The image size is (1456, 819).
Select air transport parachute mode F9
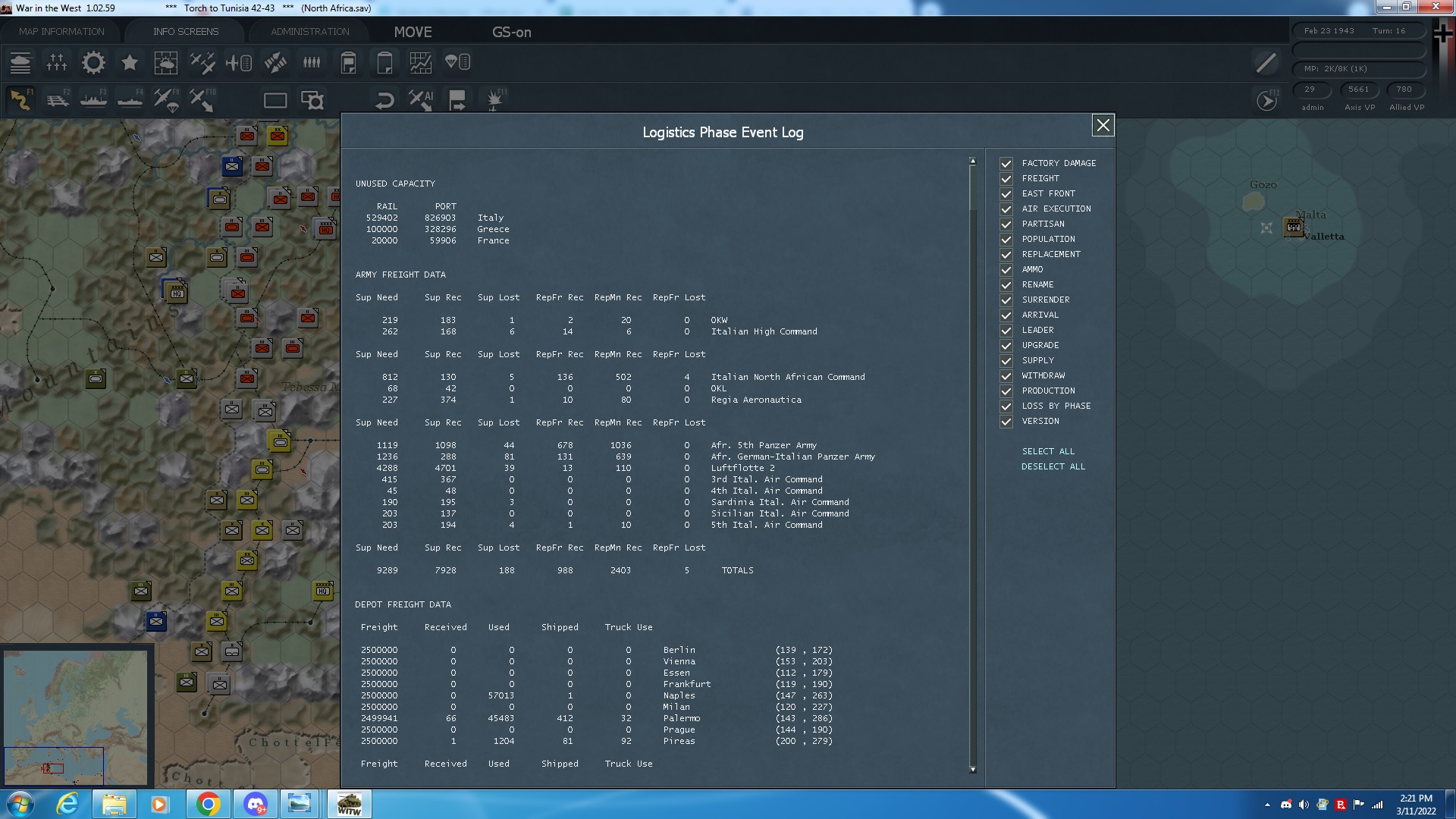166,99
